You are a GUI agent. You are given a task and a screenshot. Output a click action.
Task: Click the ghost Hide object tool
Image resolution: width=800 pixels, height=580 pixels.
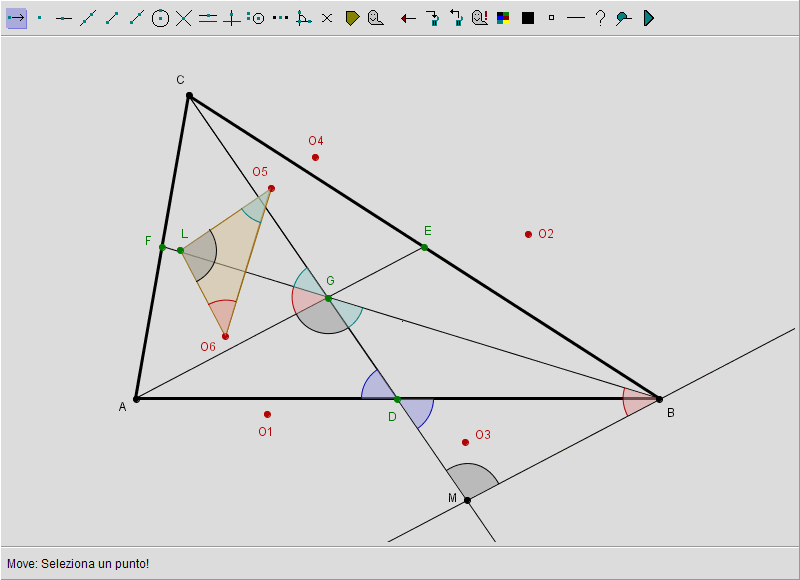[375, 18]
